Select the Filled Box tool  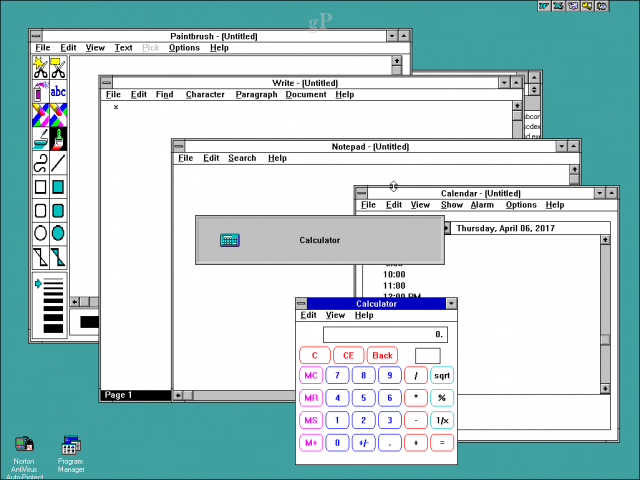click(58, 187)
